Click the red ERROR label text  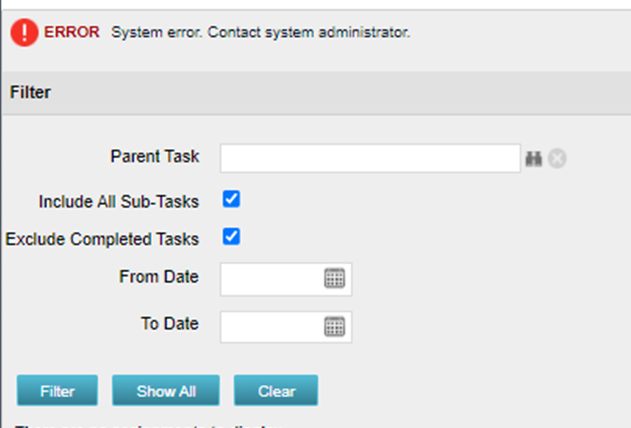(72, 32)
